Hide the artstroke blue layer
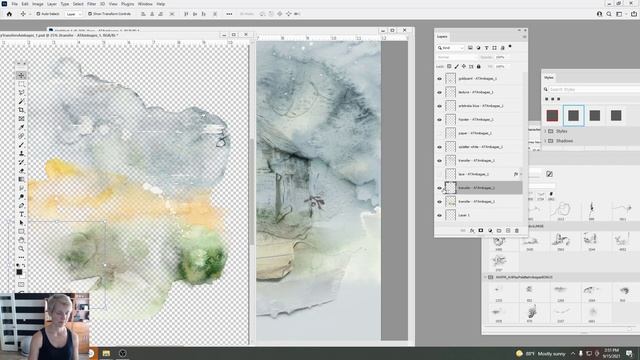The height and width of the screenshot is (360, 640). [440, 106]
